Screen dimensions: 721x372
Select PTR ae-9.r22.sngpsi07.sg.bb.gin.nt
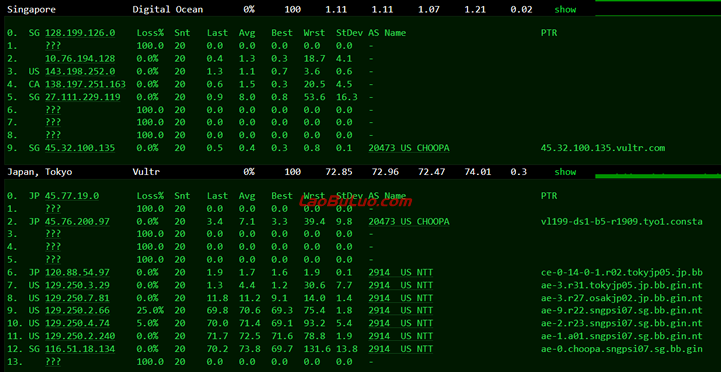tap(622, 310)
